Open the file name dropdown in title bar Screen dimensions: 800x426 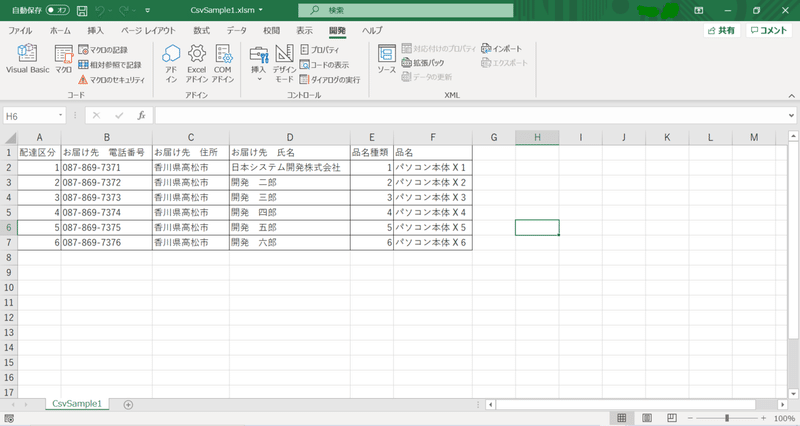pyautogui.click(x=261, y=10)
